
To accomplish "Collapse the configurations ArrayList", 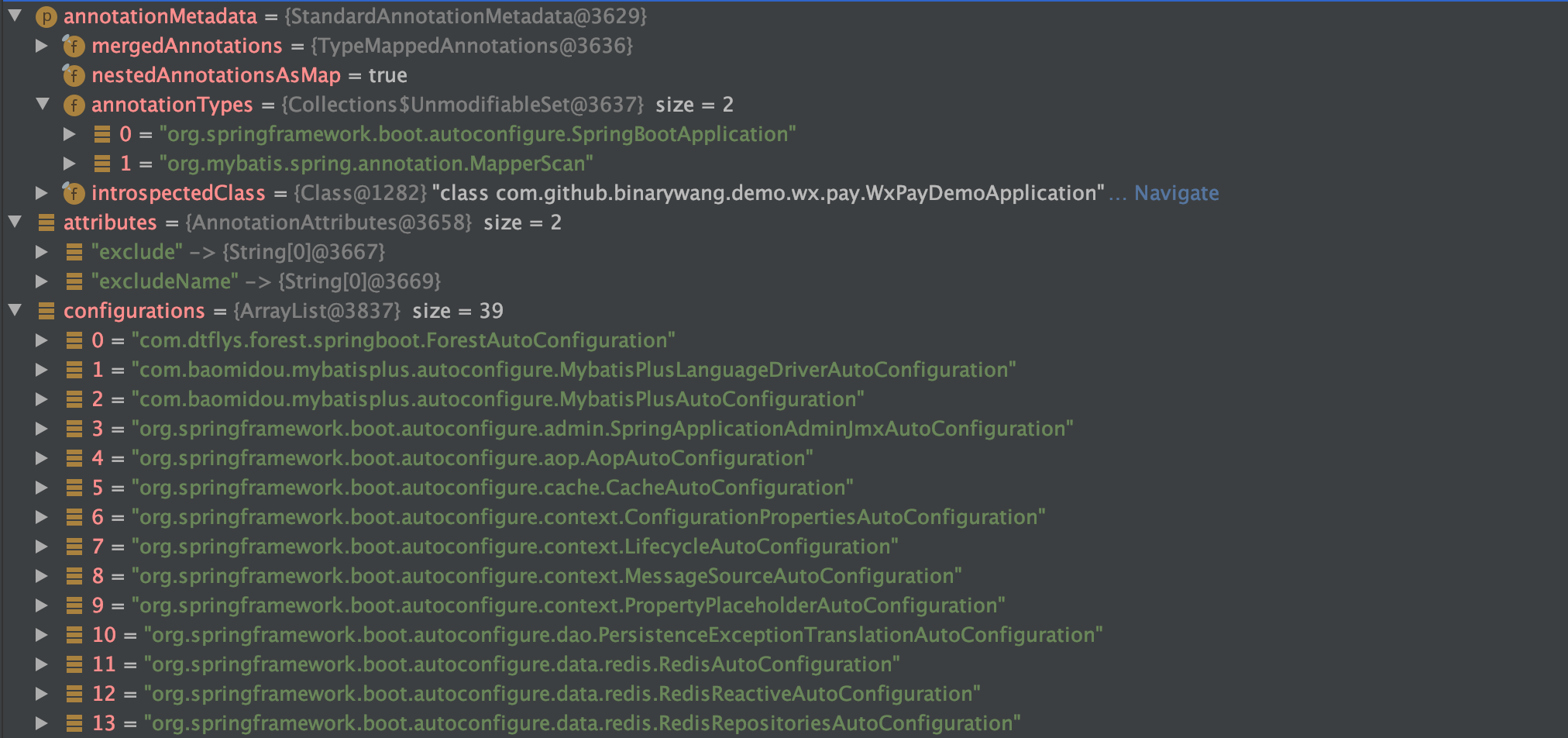I will click(x=15, y=310).
